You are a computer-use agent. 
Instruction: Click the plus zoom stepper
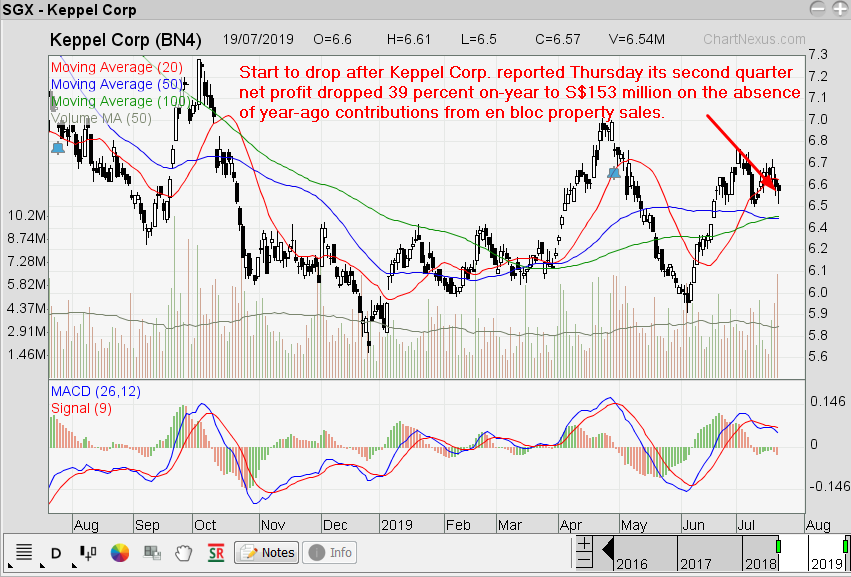click(x=584, y=544)
